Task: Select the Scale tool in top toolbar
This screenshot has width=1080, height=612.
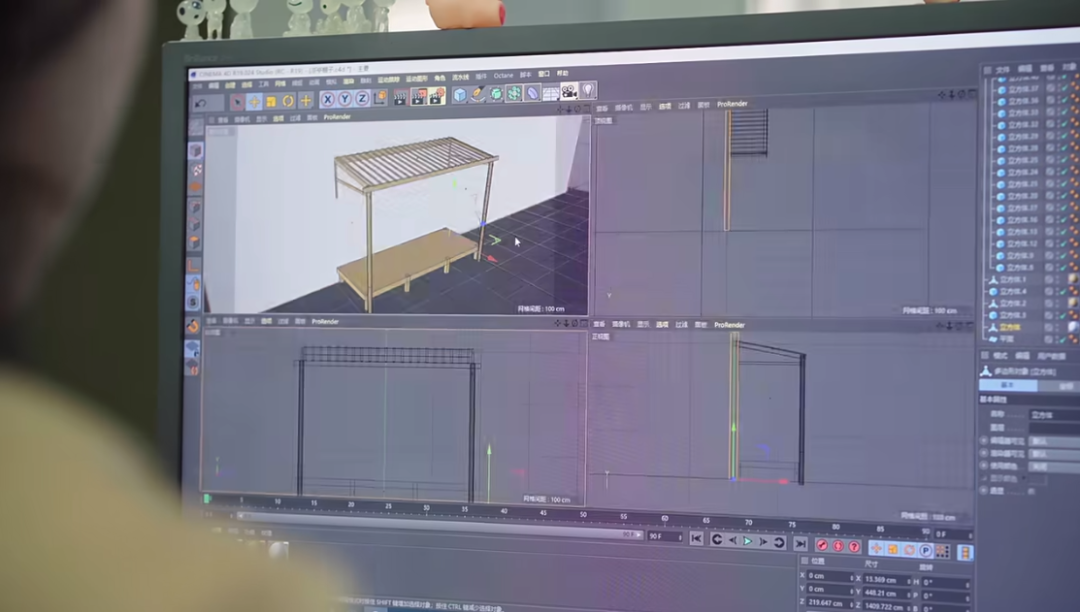Action: coord(271,101)
